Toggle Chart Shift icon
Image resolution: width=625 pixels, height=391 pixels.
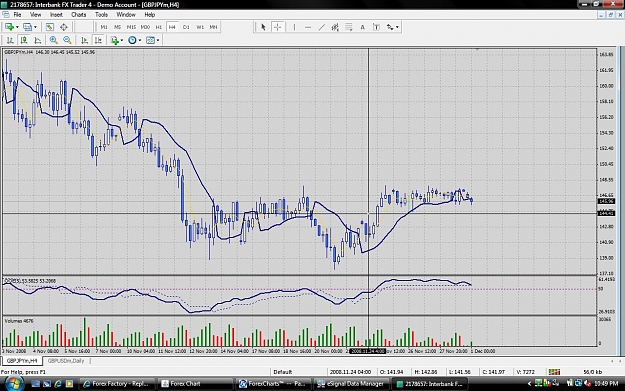tap(98, 40)
